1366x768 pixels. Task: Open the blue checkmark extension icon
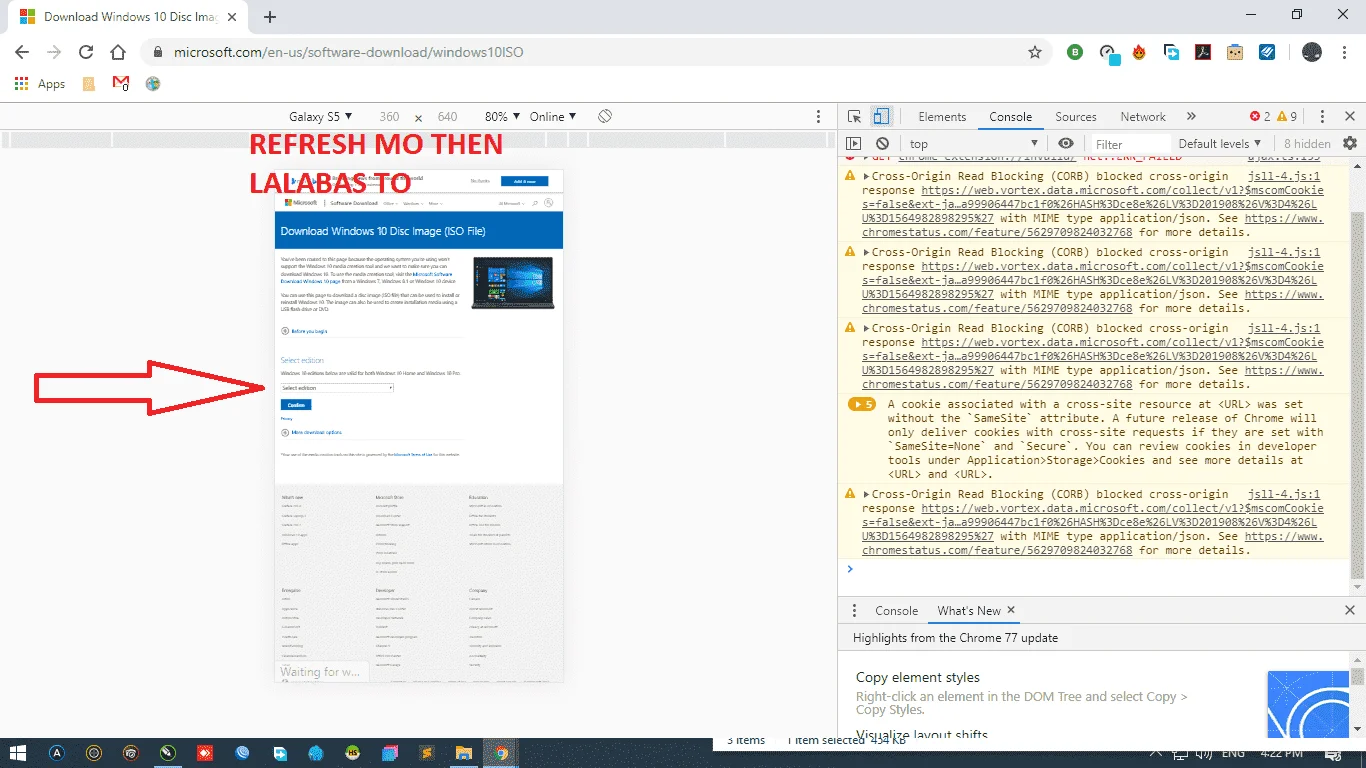[x=1267, y=52]
